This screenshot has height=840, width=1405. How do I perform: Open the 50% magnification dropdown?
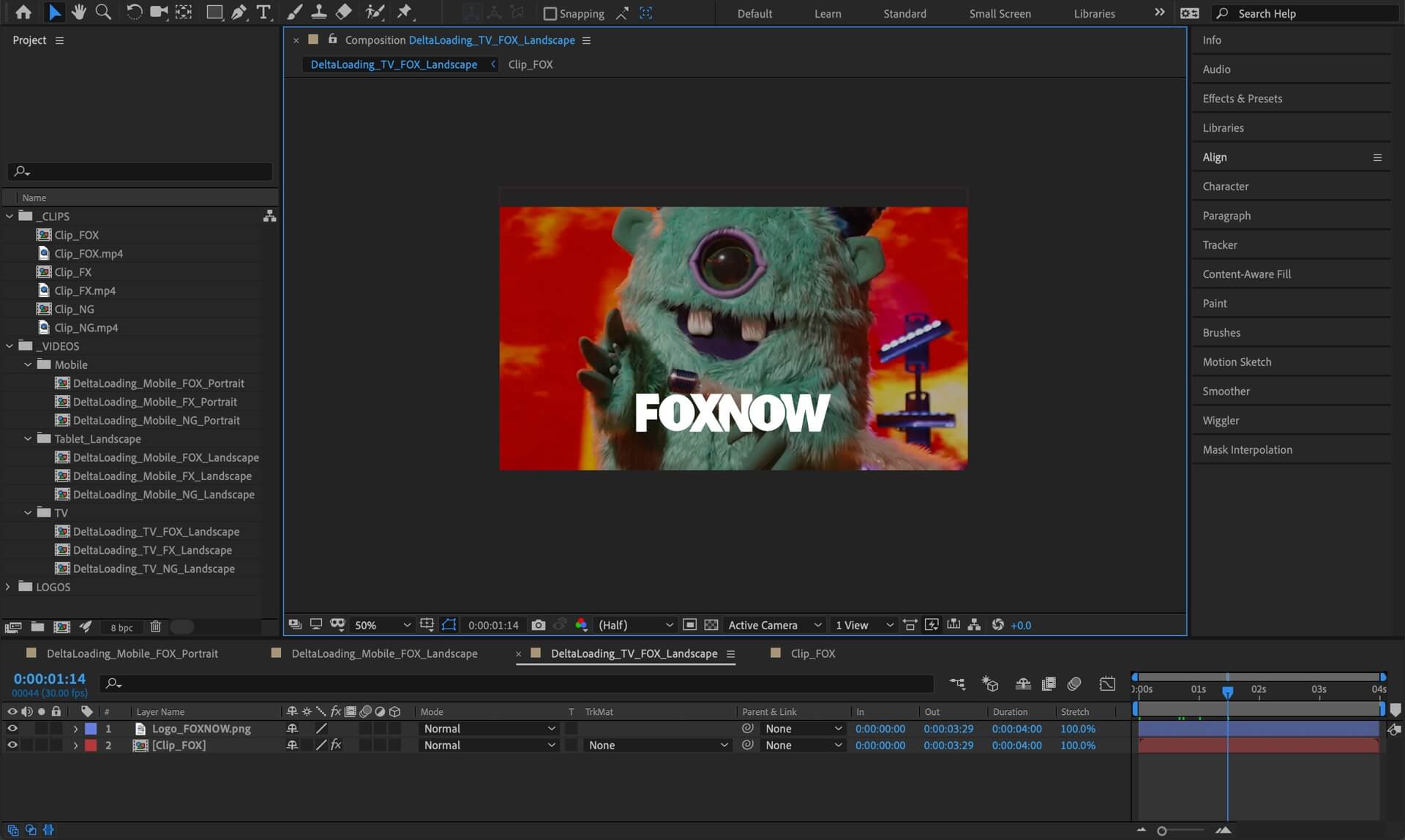[382, 625]
